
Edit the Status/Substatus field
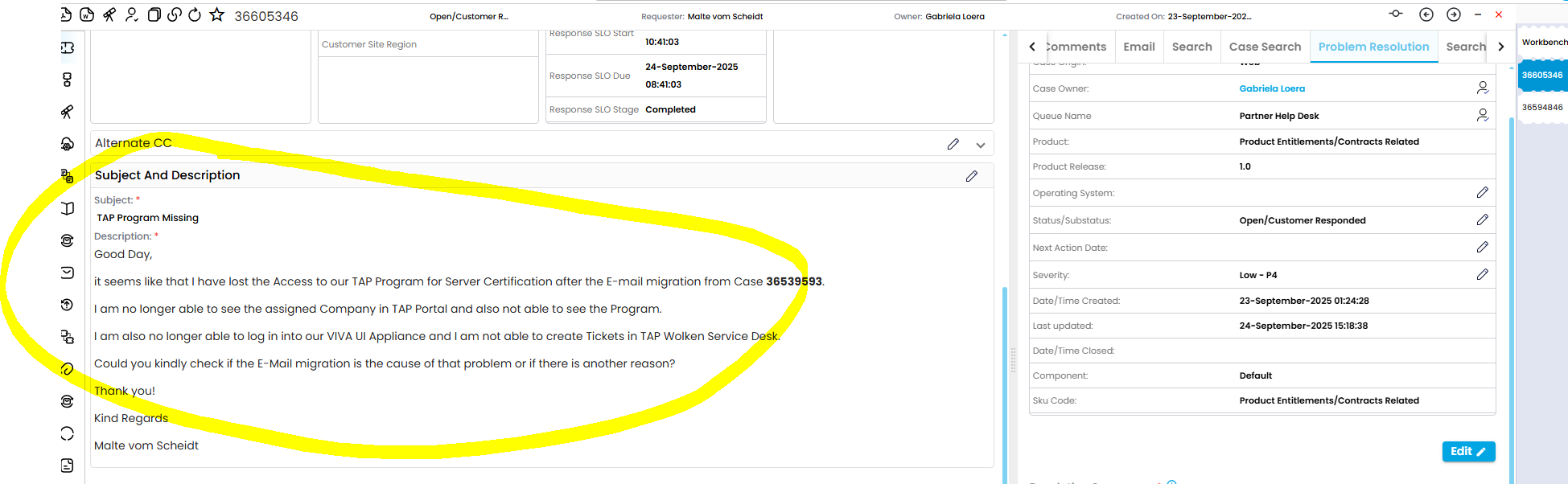point(1483,219)
